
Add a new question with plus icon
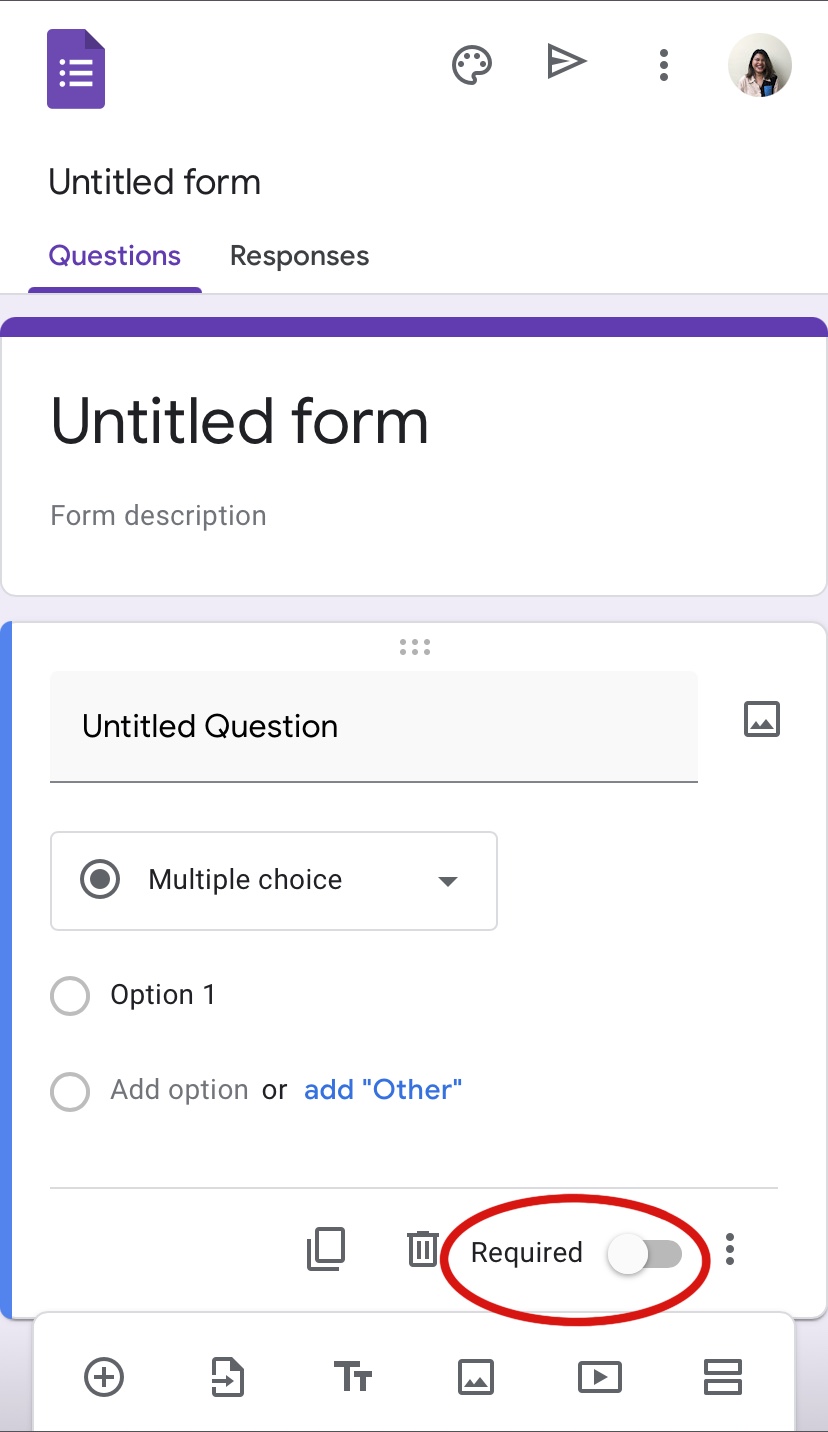pyautogui.click(x=104, y=1377)
